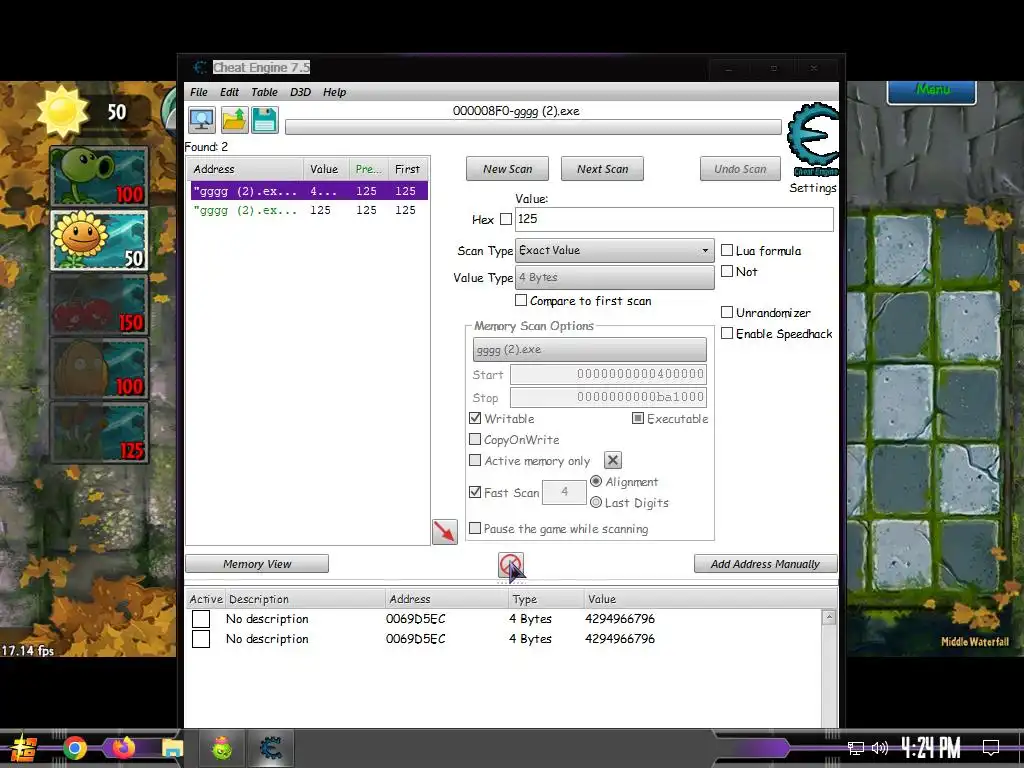Toggle the Writable checkbox
Image resolution: width=1024 pixels, height=768 pixels.
click(475, 418)
